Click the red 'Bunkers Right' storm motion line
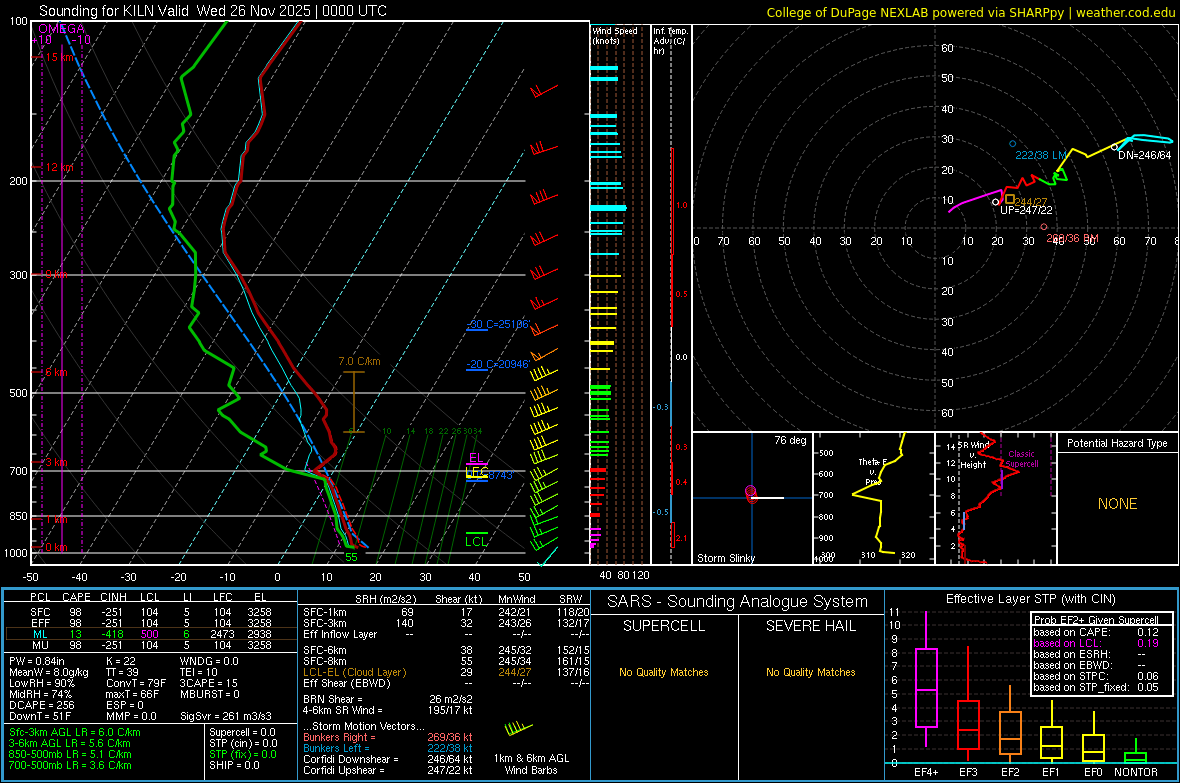This screenshot has width=1180, height=783. pos(388,737)
